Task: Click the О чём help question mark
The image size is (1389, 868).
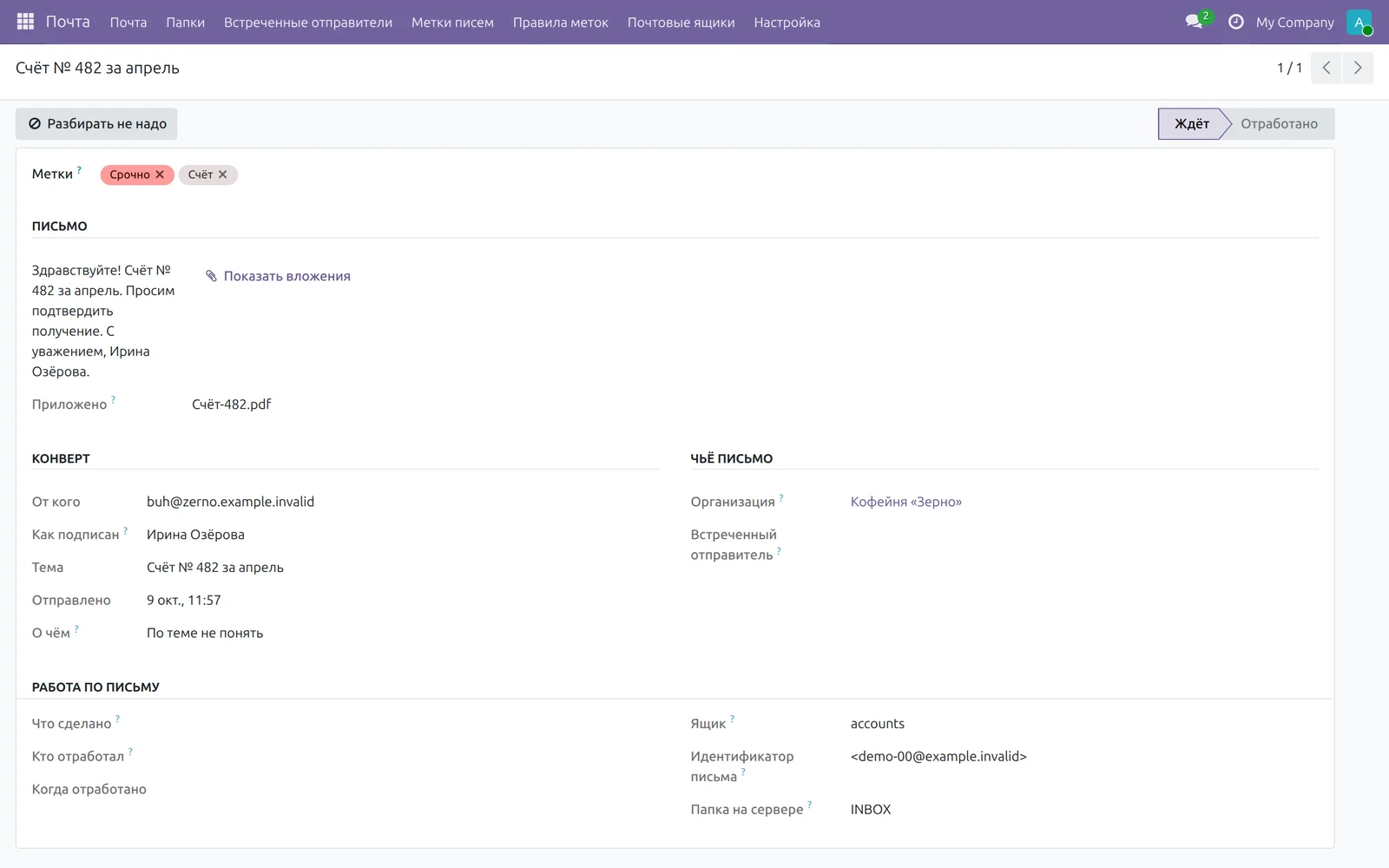Action: 76,628
